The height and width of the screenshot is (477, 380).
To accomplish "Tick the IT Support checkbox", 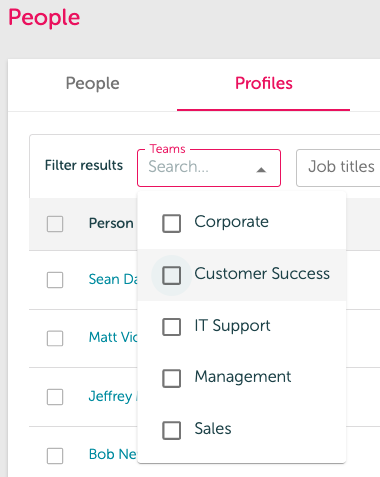I will (172, 327).
